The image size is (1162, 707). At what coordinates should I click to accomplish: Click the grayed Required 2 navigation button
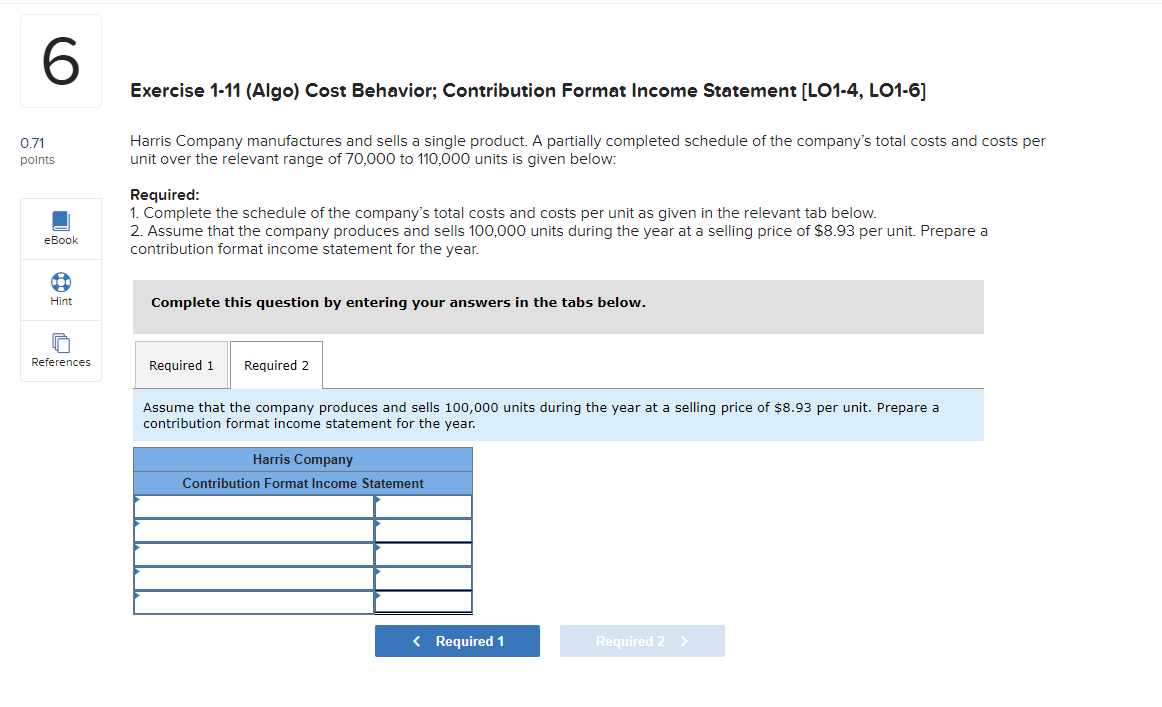(x=642, y=641)
